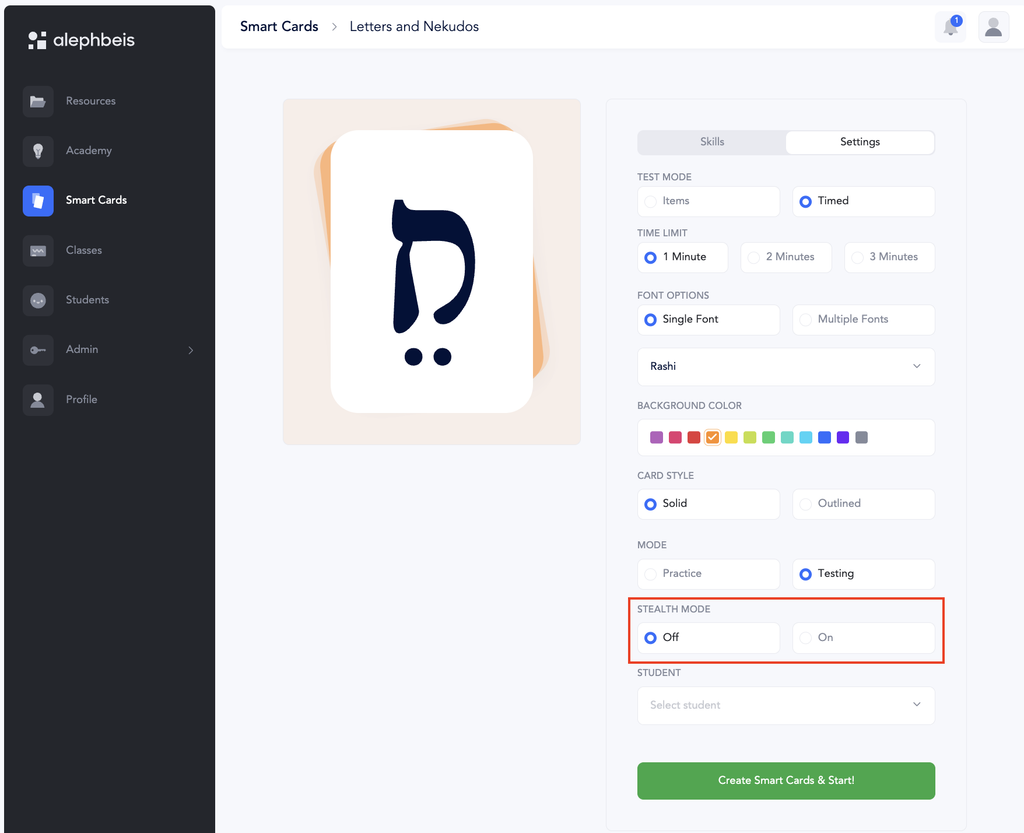Click the Academy lightbulb icon
Image resolution: width=1024 pixels, height=833 pixels.
(x=38, y=151)
